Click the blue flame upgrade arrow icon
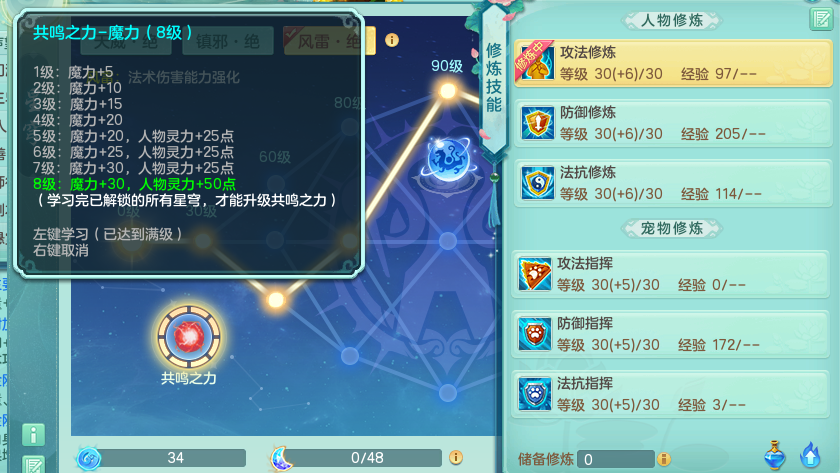 tap(810, 455)
